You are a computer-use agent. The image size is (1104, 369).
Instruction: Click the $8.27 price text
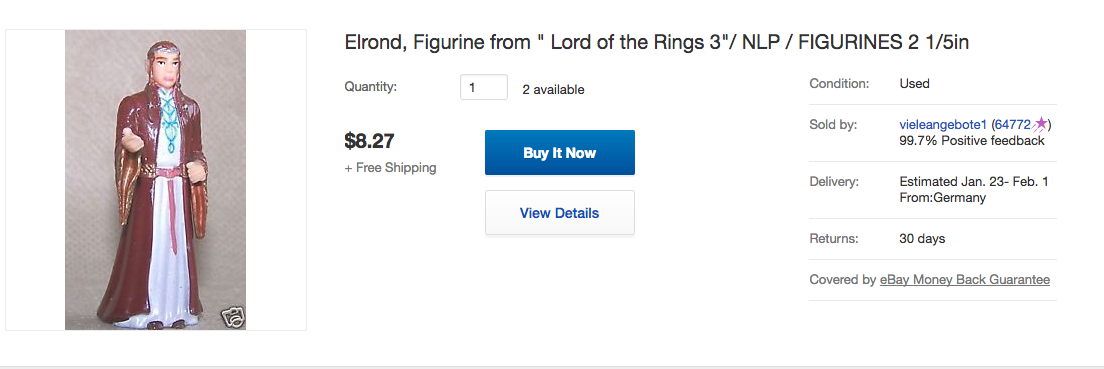pyautogui.click(x=369, y=141)
